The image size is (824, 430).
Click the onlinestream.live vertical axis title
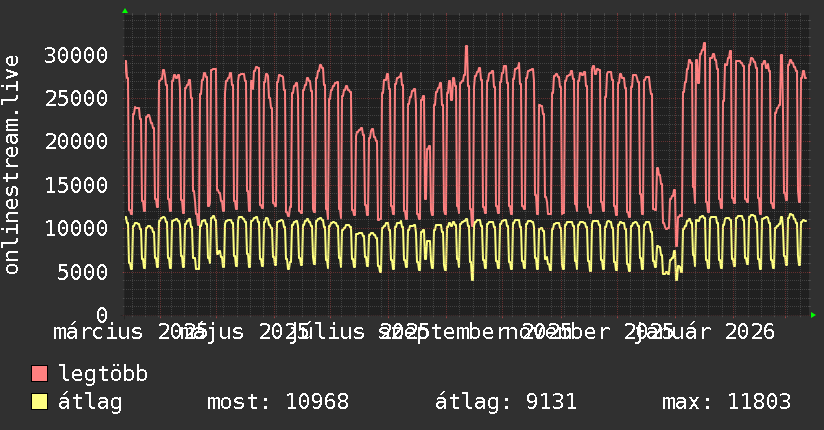(x=11, y=165)
